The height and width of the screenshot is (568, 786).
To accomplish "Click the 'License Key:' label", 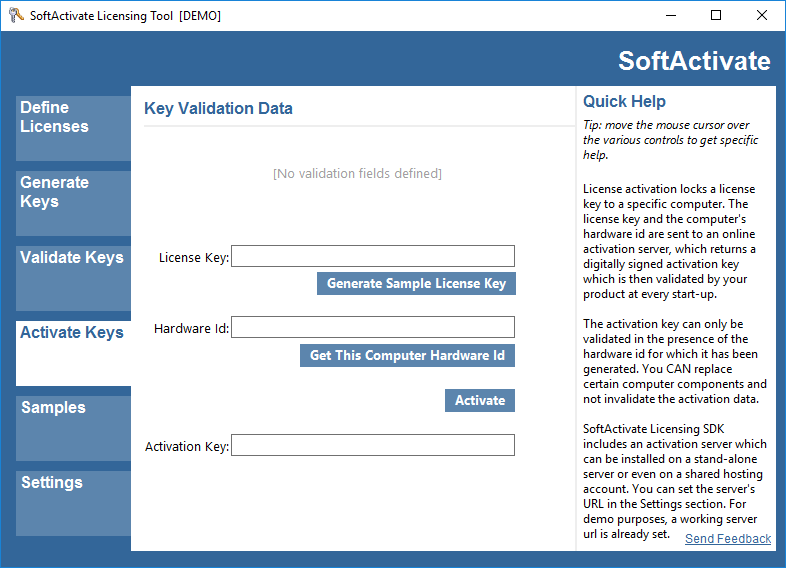I will click(x=194, y=258).
